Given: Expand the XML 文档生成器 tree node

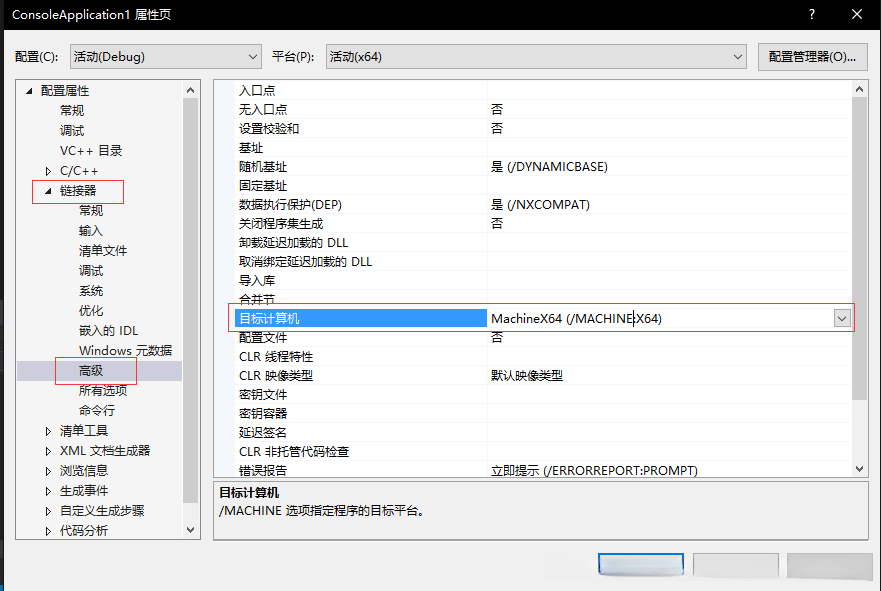Looking at the screenshot, I should (x=48, y=451).
